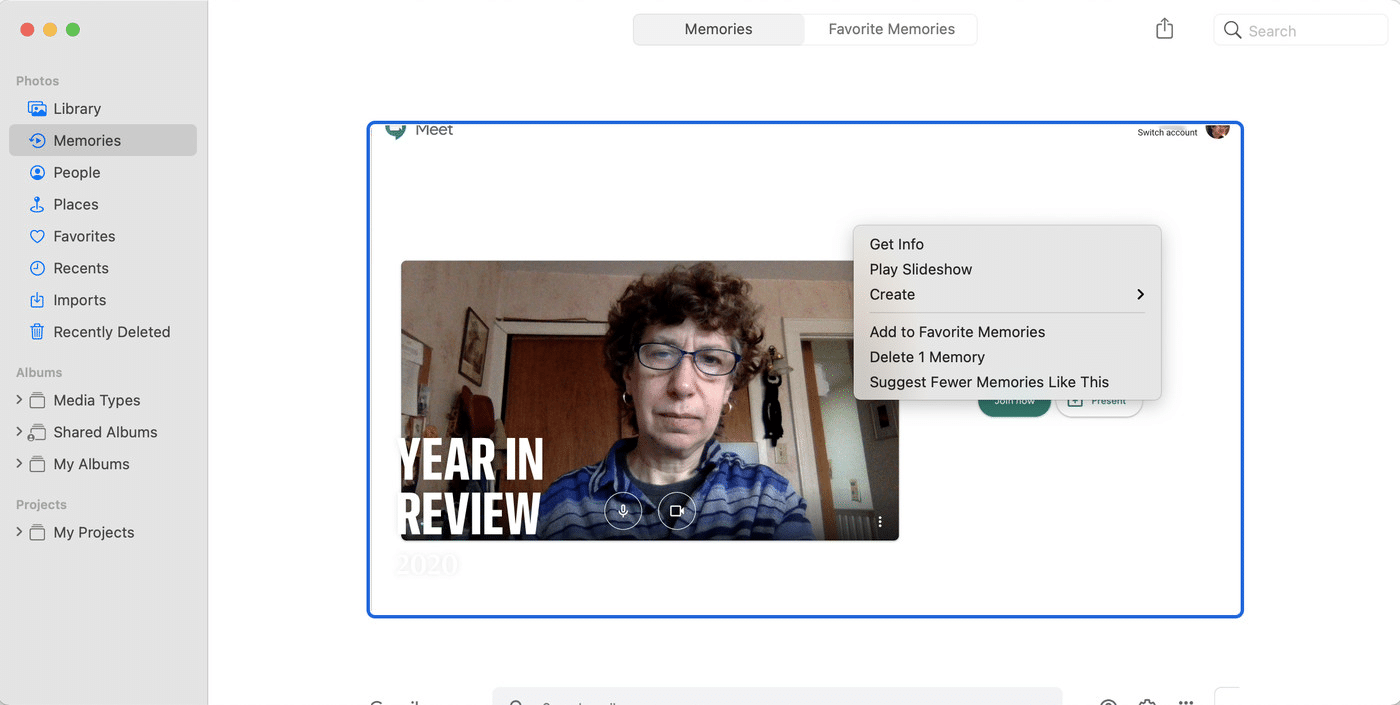Switch to the Favorite Memories tab
The image size is (1400, 705).
point(891,30)
